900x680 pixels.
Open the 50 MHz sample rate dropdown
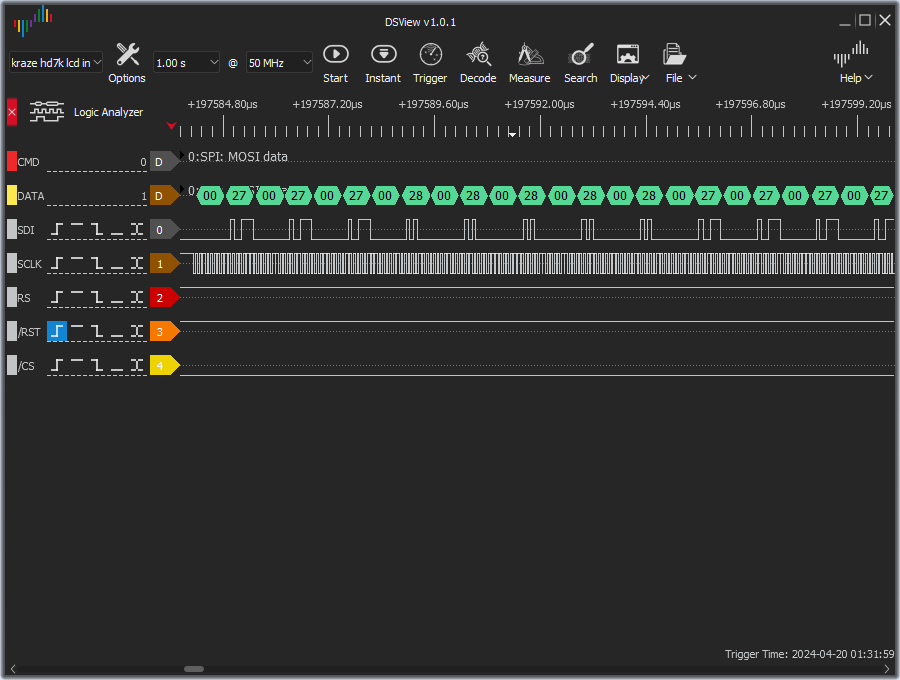pos(279,63)
